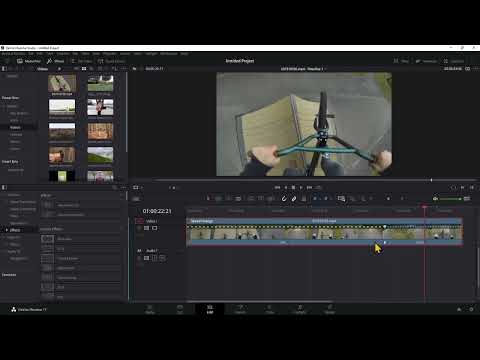Switch to the Media page tab

tap(150, 309)
